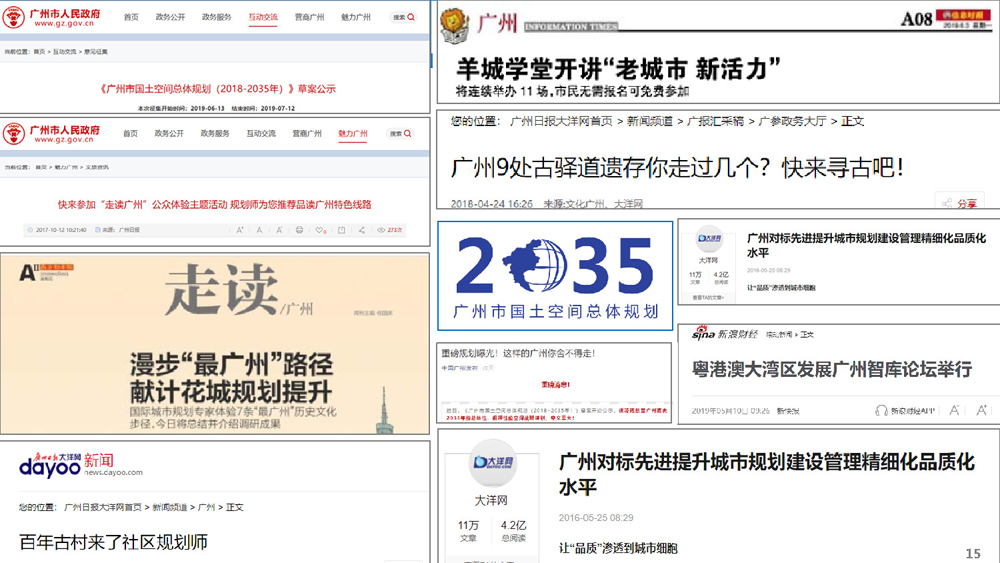Open the 意见征集 breadcrumb link
The image size is (1000, 563).
click(97, 51)
